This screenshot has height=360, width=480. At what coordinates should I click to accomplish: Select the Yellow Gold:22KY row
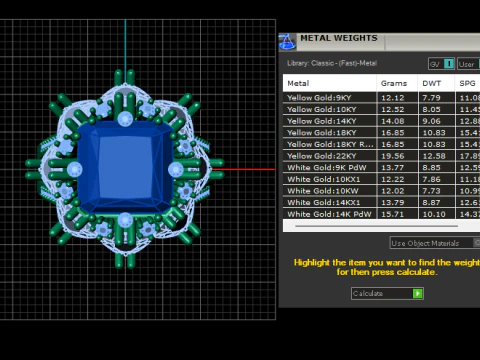(381, 156)
